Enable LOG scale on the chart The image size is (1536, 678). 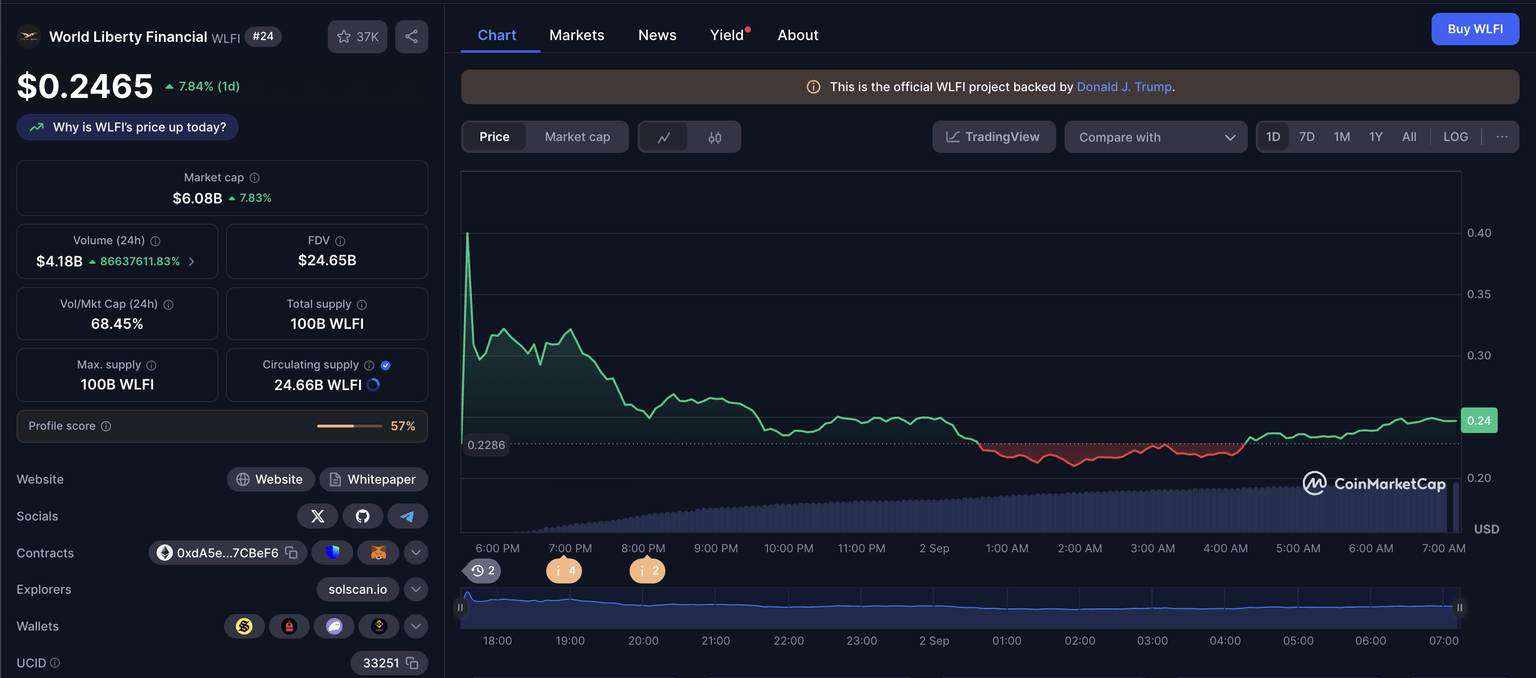1455,137
